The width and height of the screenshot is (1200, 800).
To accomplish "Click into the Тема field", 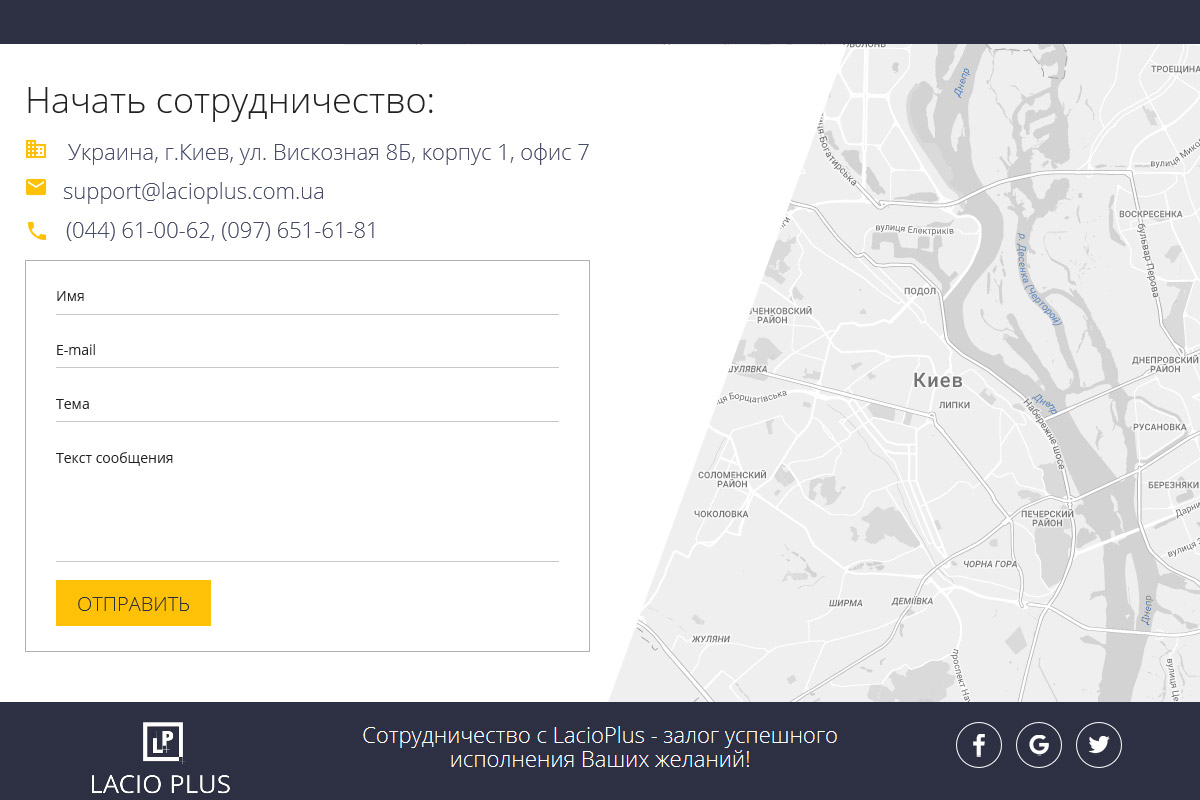I will (x=307, y=405).
